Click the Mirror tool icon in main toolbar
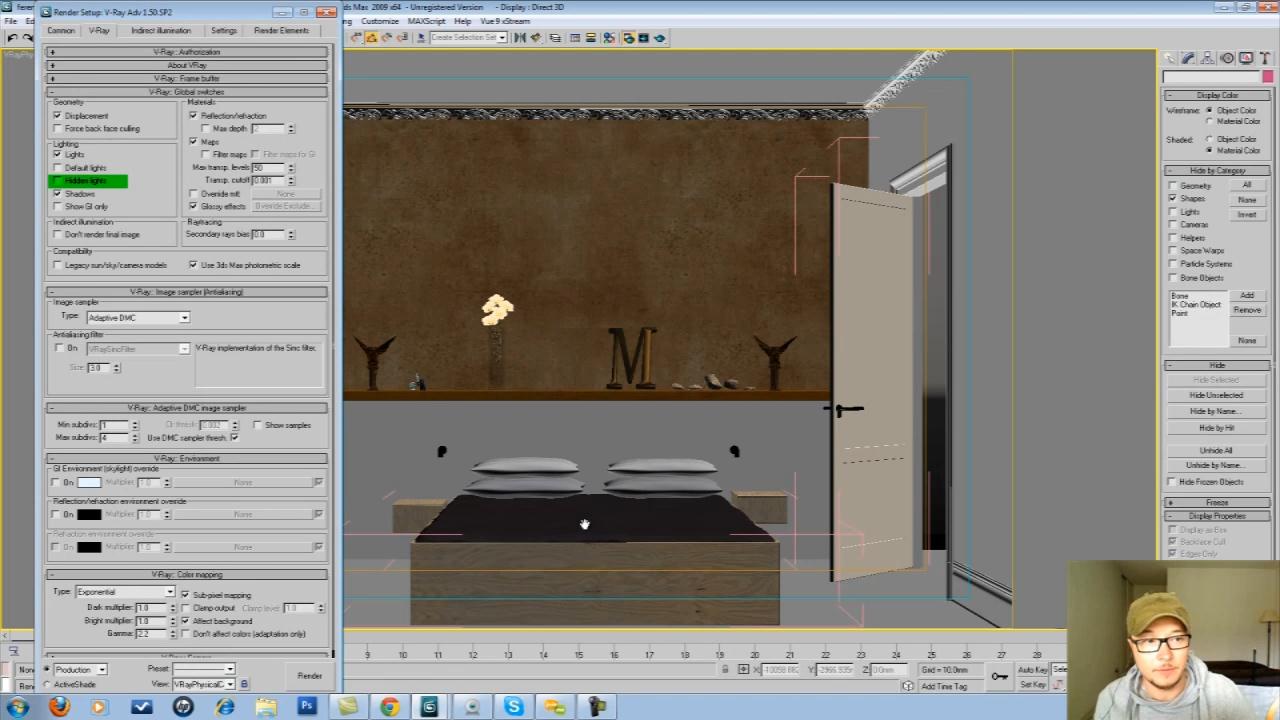This screenshot has height=720, width=1280. (x=520, y=38)
